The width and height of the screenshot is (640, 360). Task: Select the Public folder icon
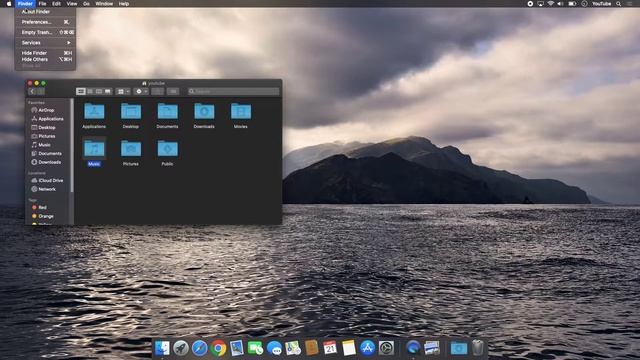point(167,149)
